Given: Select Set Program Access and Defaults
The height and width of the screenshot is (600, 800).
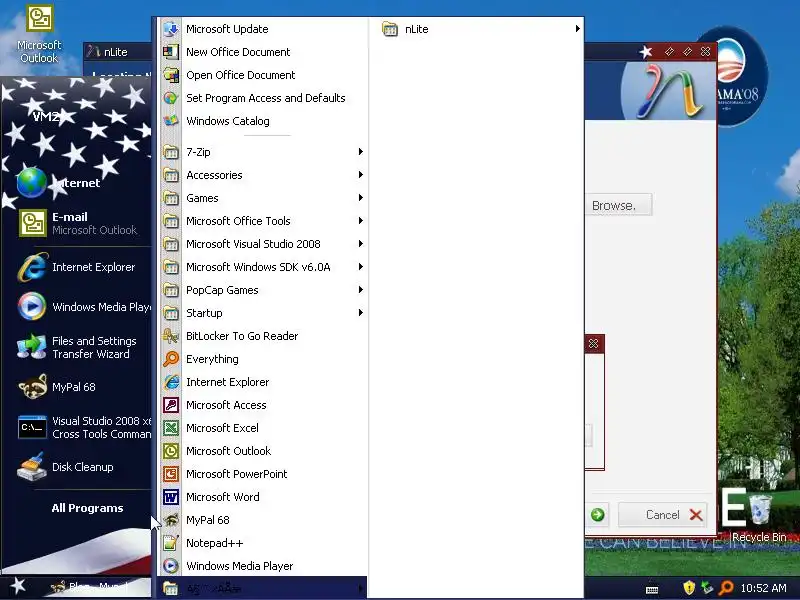Looking at the screenshot, I should (264, 98).
